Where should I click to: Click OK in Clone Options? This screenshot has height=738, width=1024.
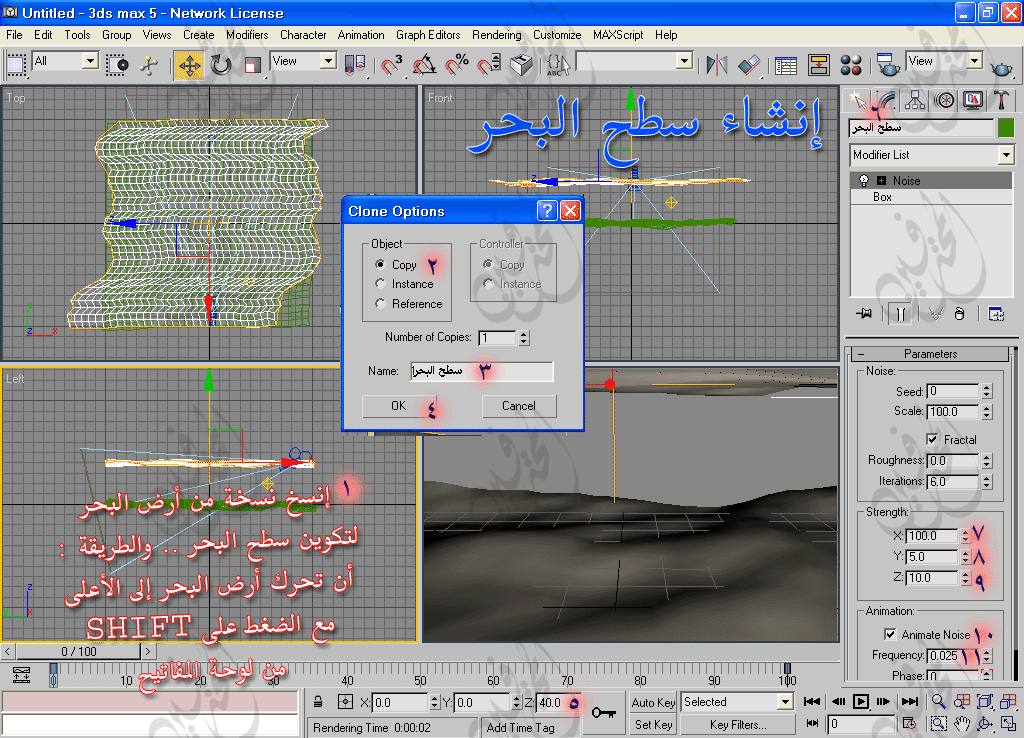coord(399,406)
